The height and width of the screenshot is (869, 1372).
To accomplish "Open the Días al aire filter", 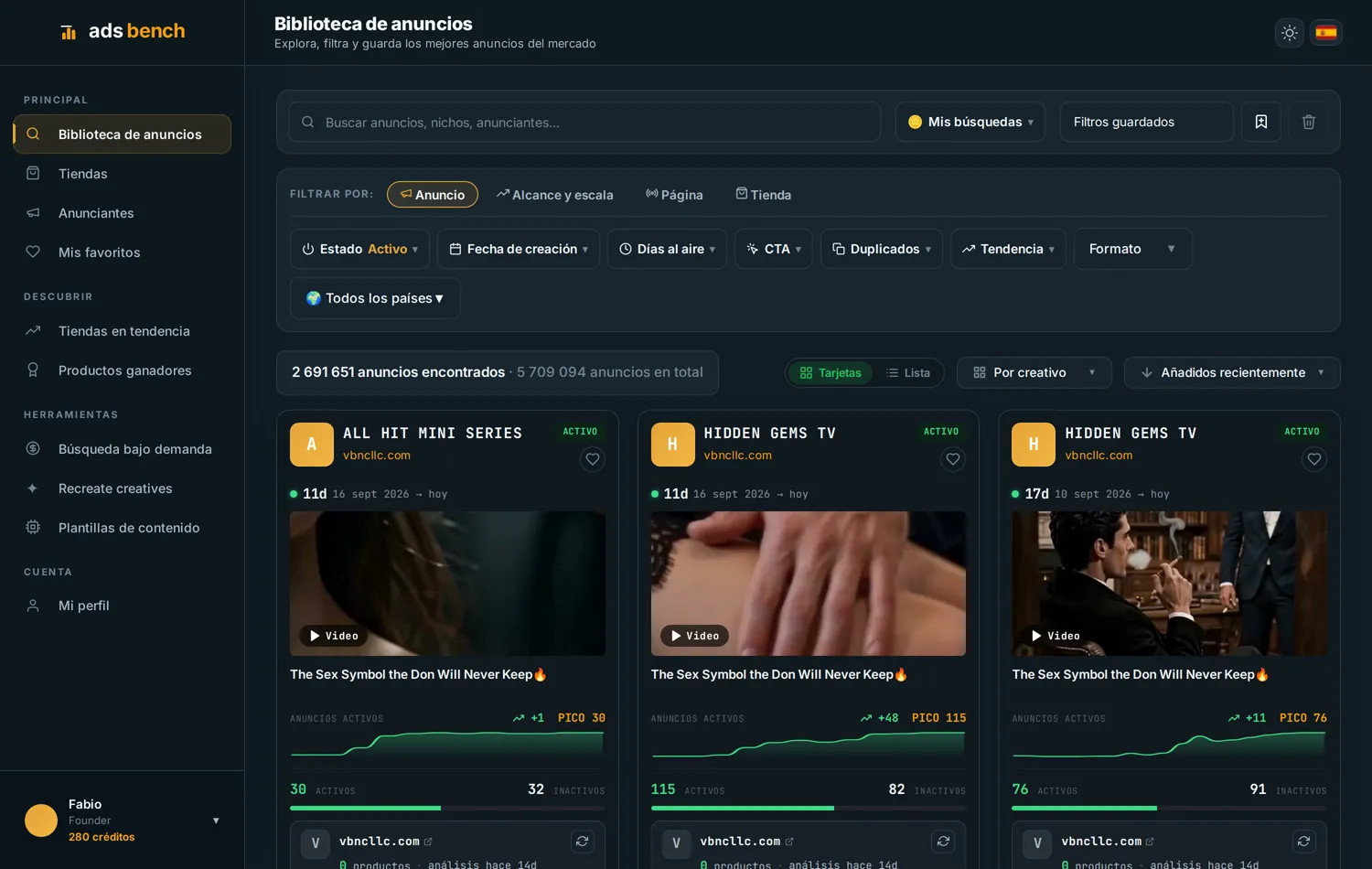I will 668,249.
